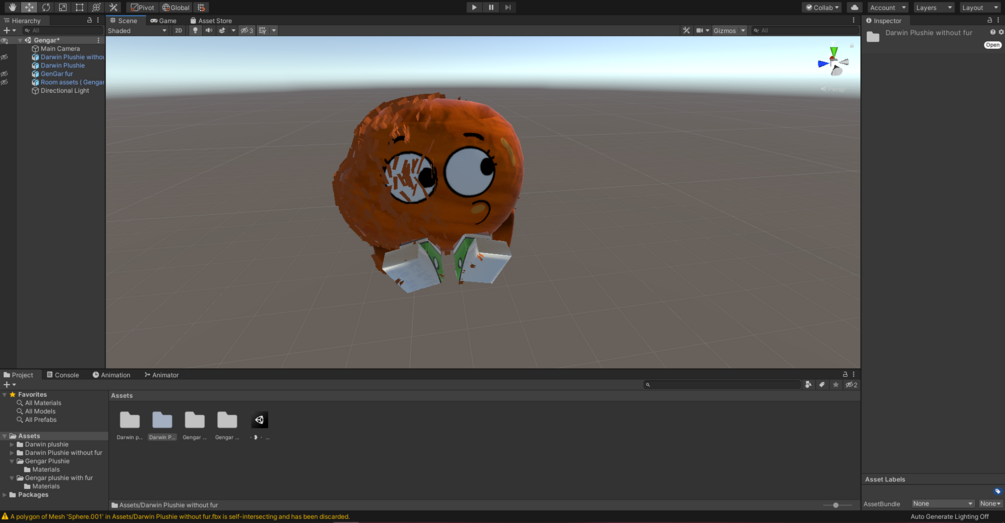
Task: Open effects dropdown arrow in scene bar
Action: [233, 30]
